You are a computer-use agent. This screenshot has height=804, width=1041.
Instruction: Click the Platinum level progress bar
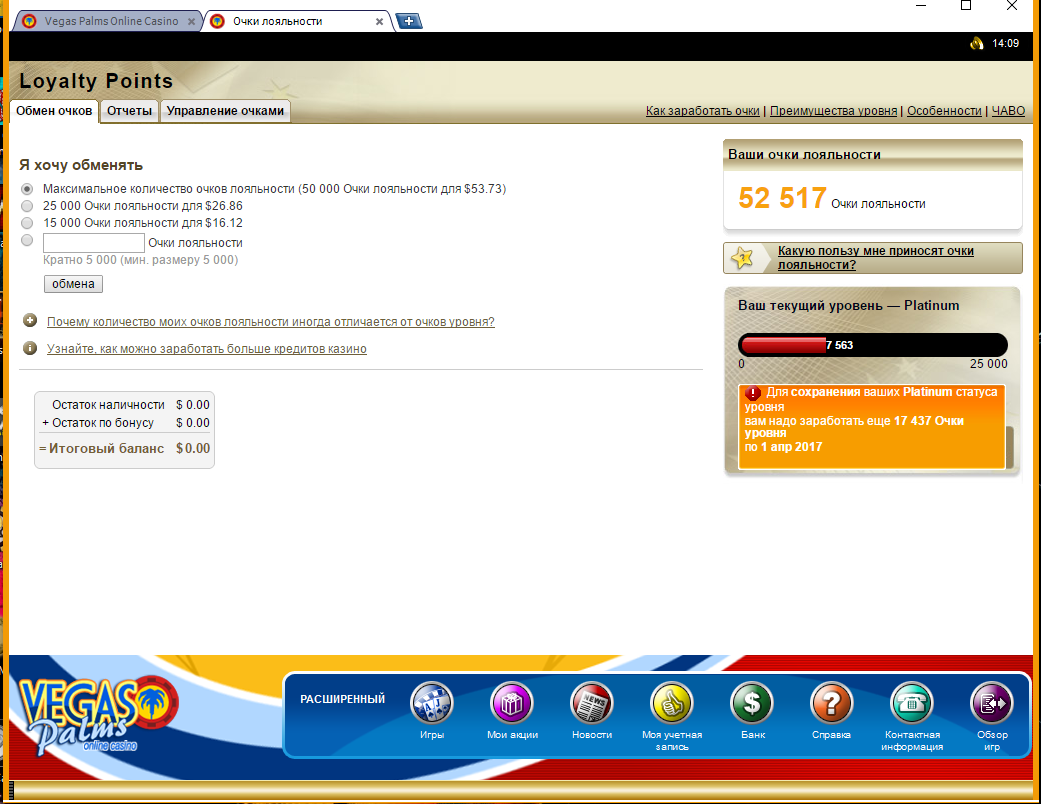[x=872, y=345]
